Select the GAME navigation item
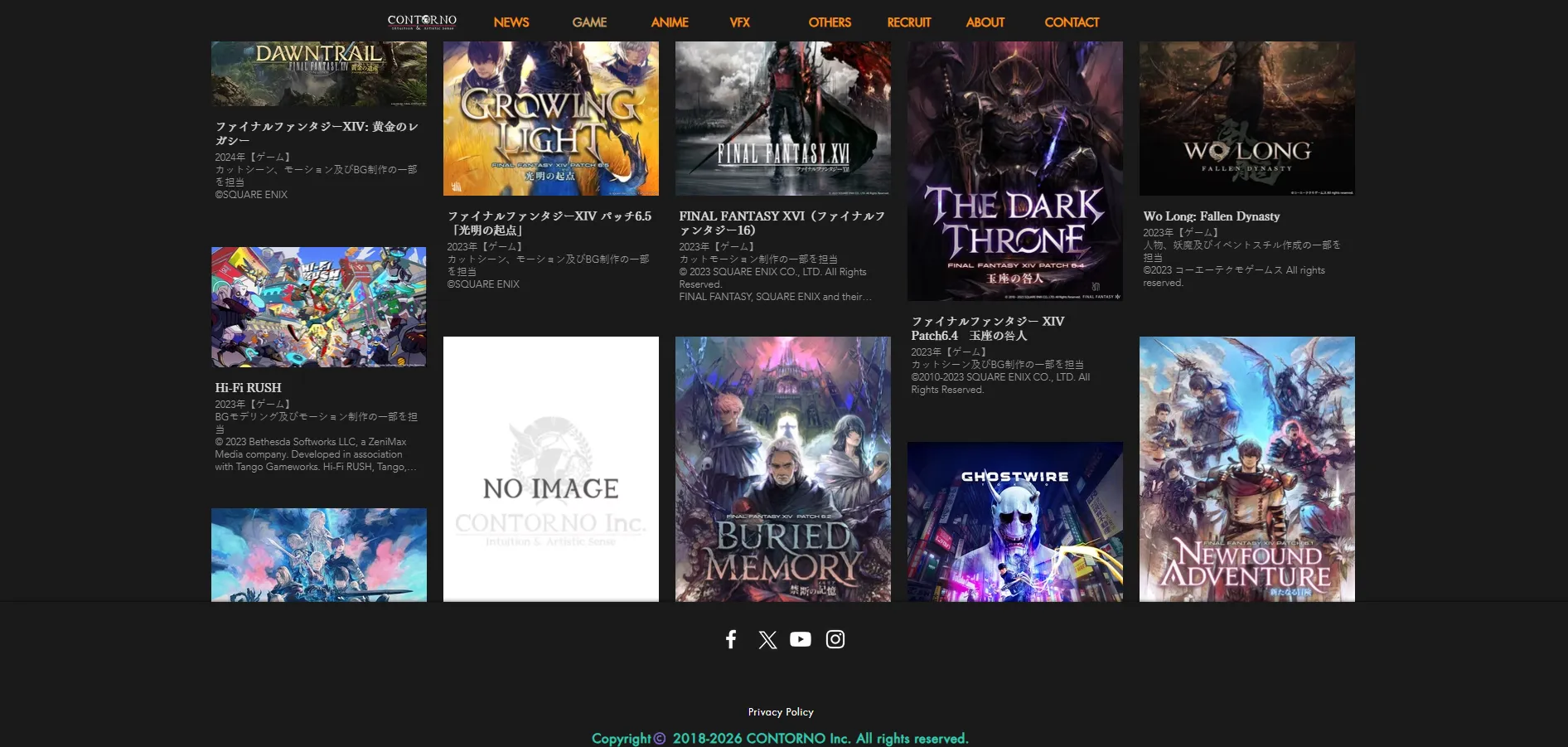The width and height of the screenshot is (1568, 747). pos(589,22)
